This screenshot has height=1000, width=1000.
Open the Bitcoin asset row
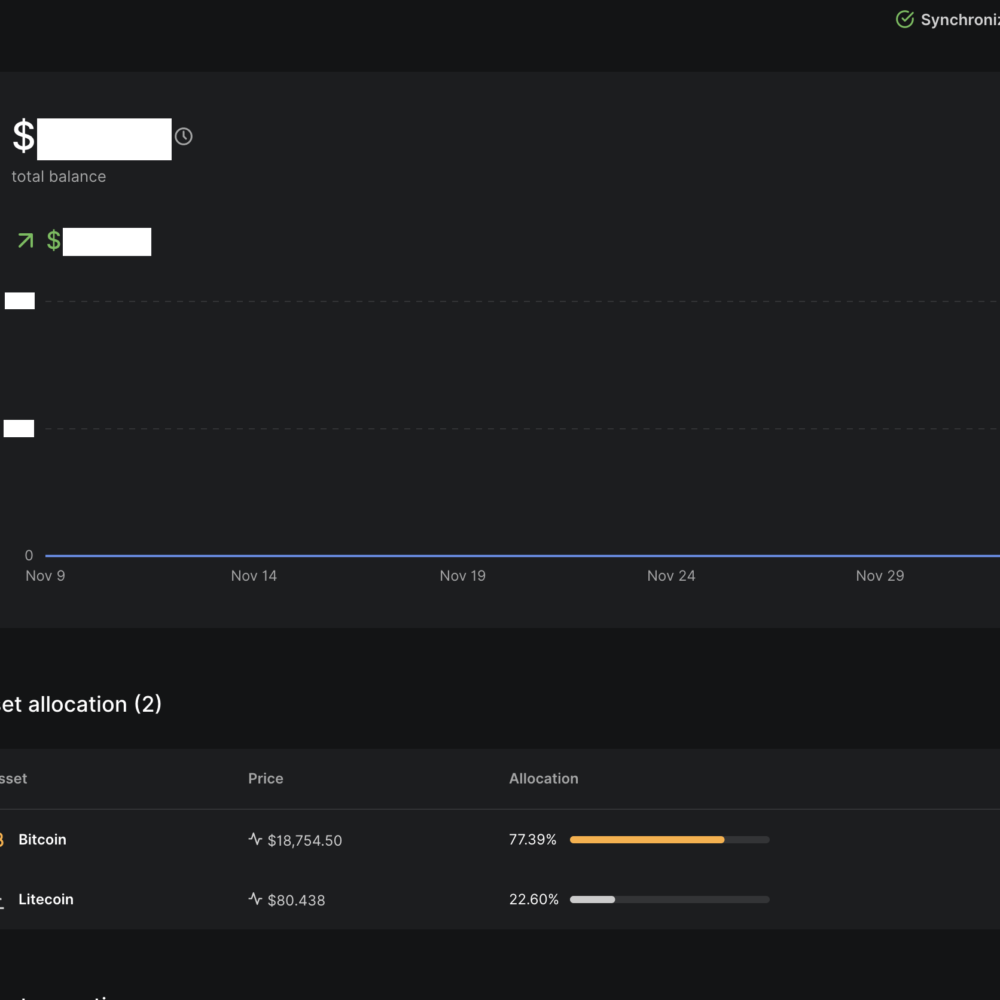pos(42,840)
